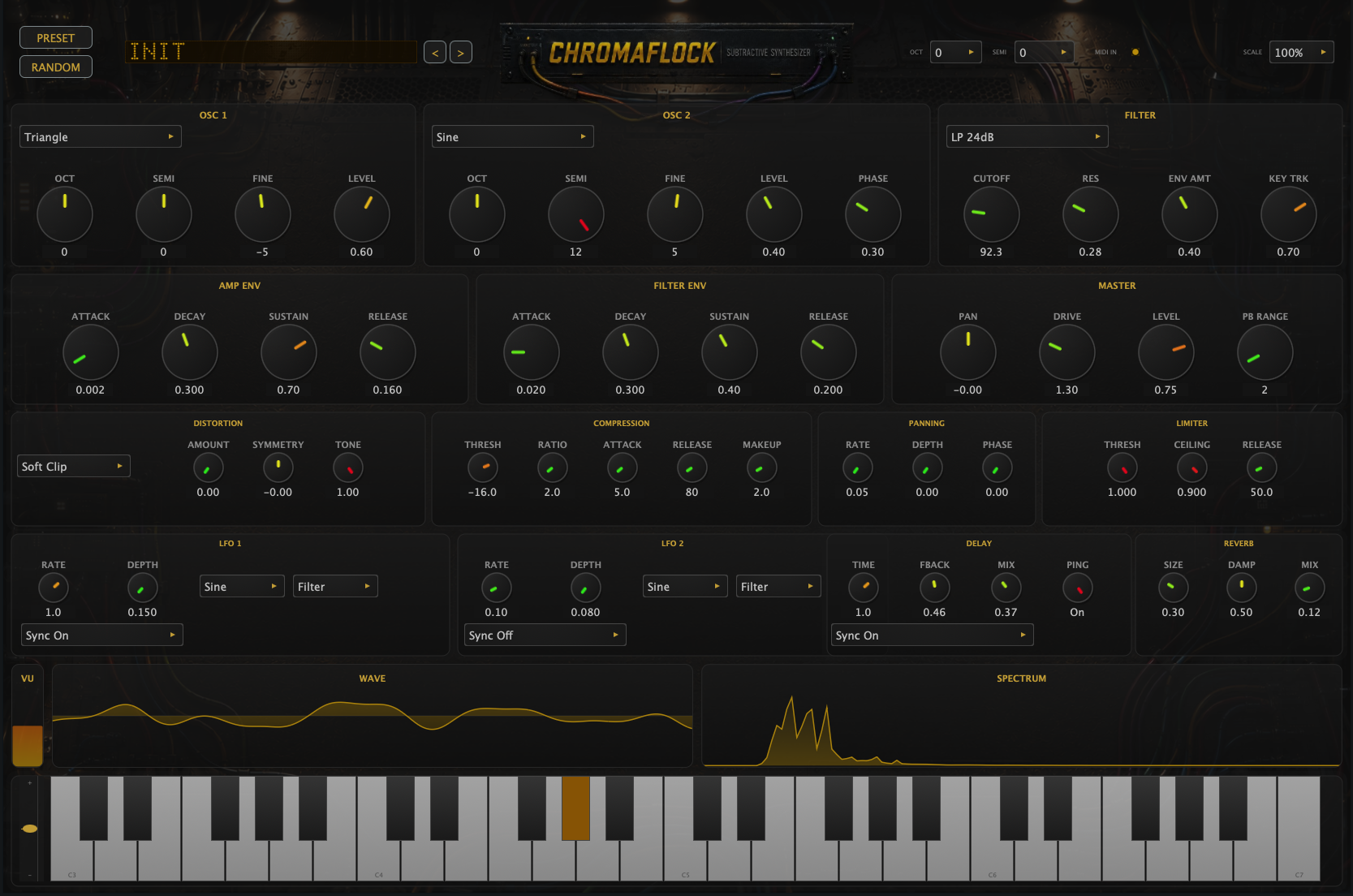This screenshot has height=896, width=1353.
Task: Click the distortion TONE knob
Action: (x=348, y=468)
